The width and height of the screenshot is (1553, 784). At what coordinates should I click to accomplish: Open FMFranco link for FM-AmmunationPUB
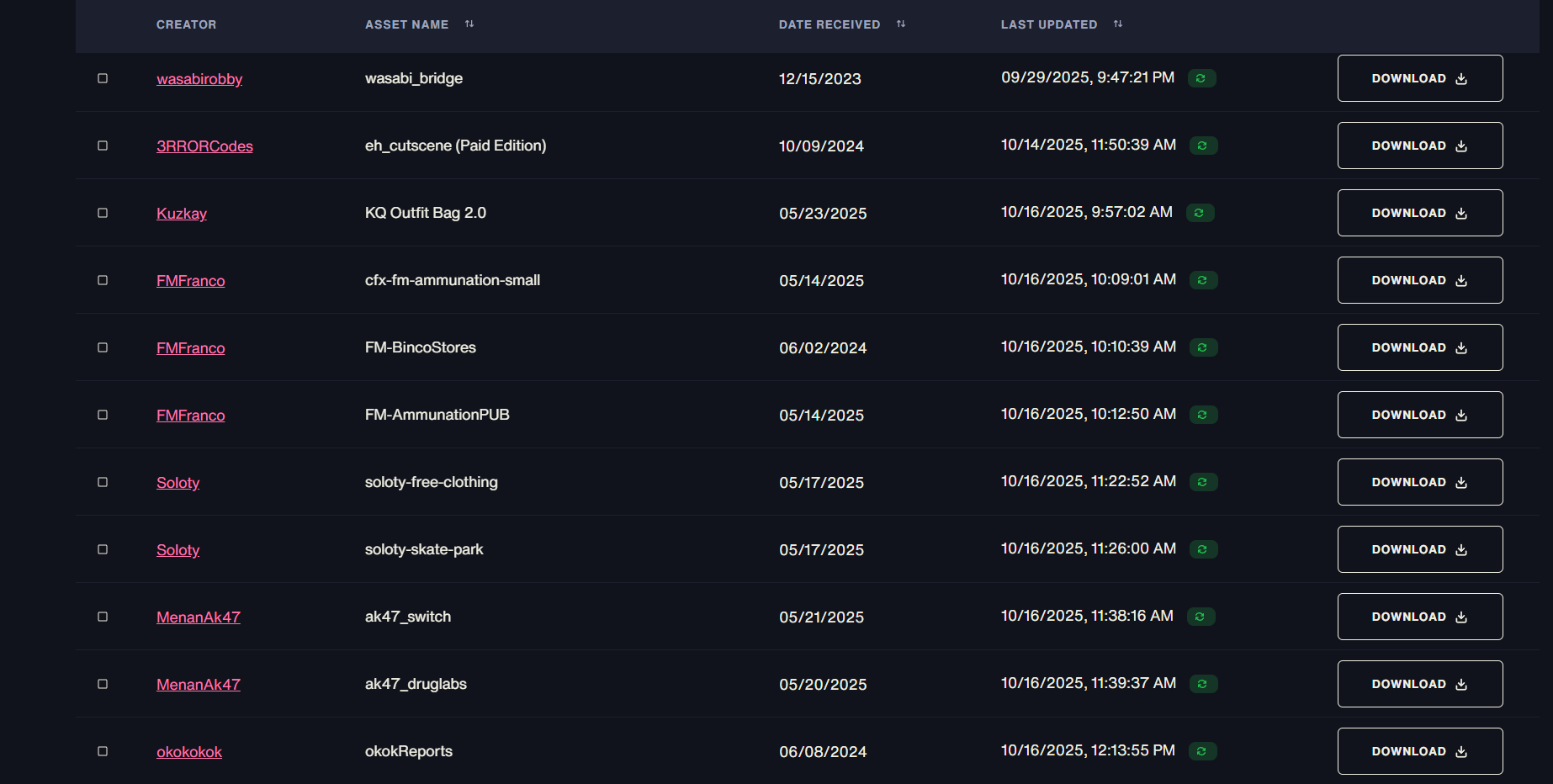[x=191, y=416]
